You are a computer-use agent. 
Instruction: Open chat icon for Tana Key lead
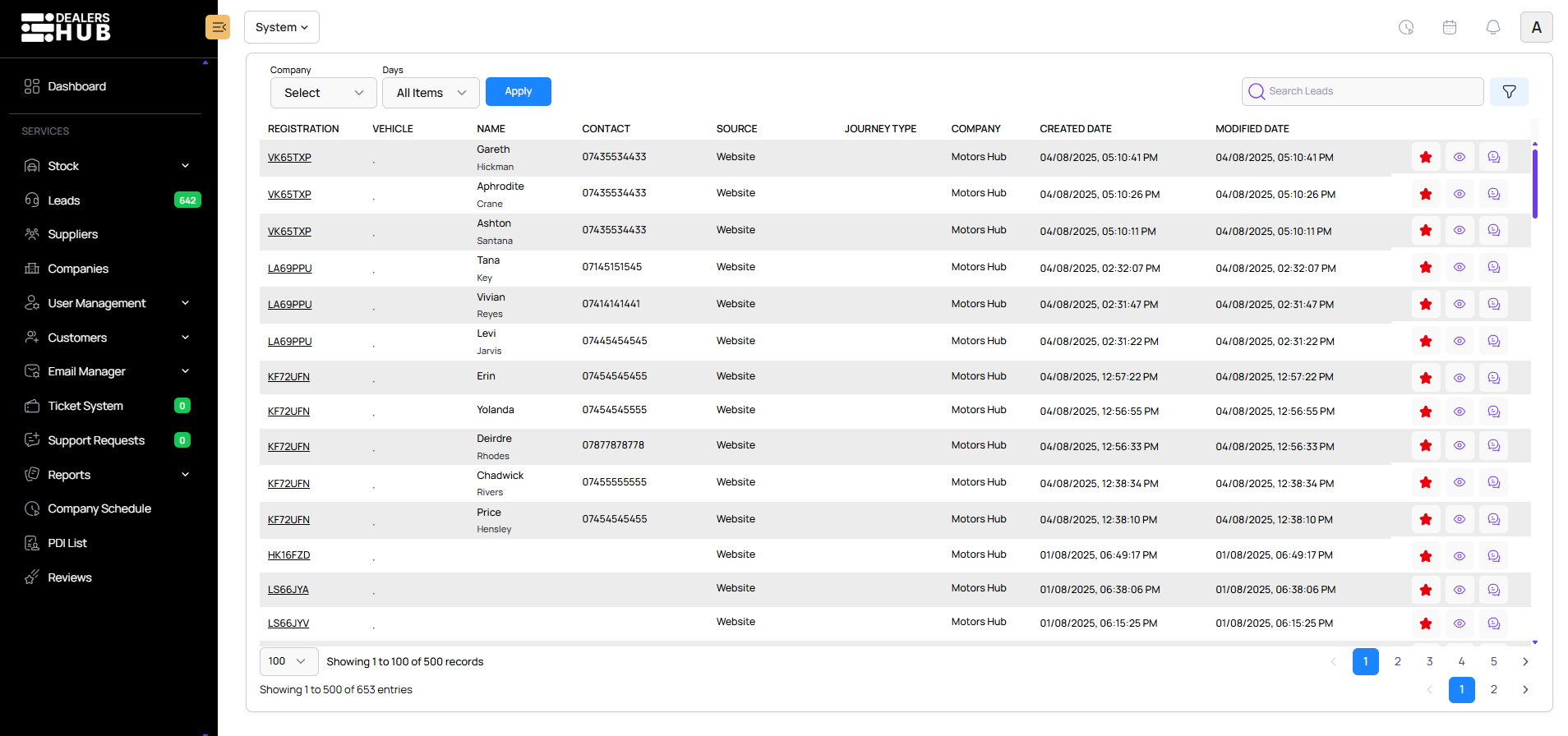(1493, 268)
